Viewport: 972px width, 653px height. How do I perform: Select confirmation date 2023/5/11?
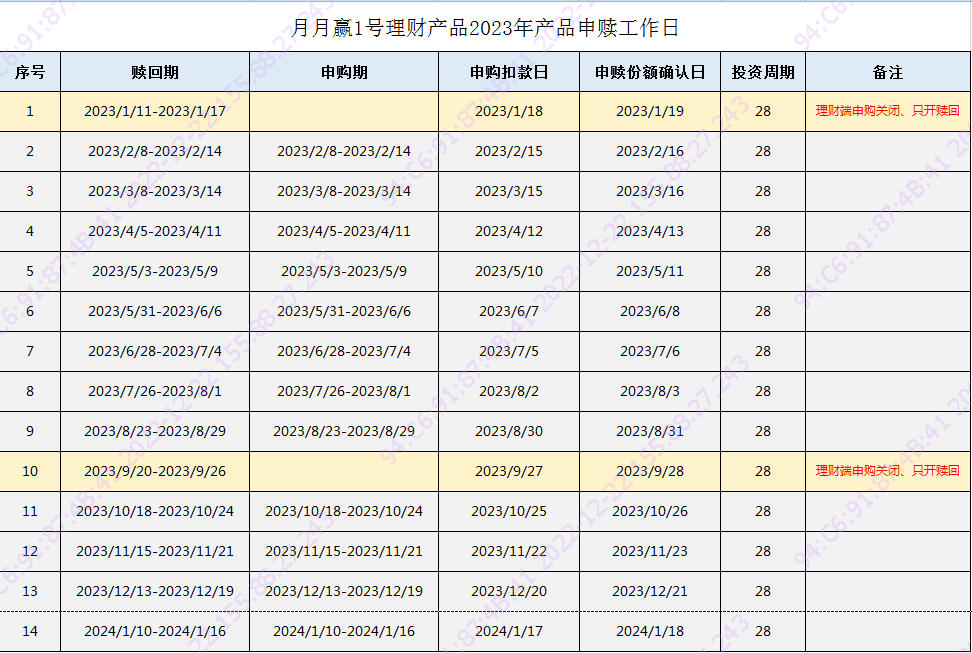coord(650,272)
